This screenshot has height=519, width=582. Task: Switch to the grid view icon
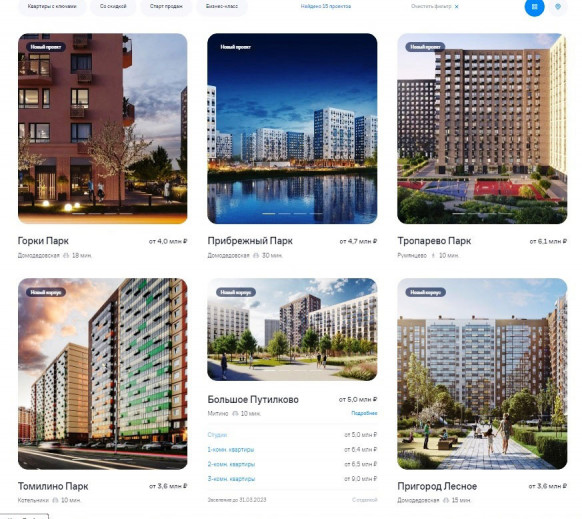coord(534,6)
